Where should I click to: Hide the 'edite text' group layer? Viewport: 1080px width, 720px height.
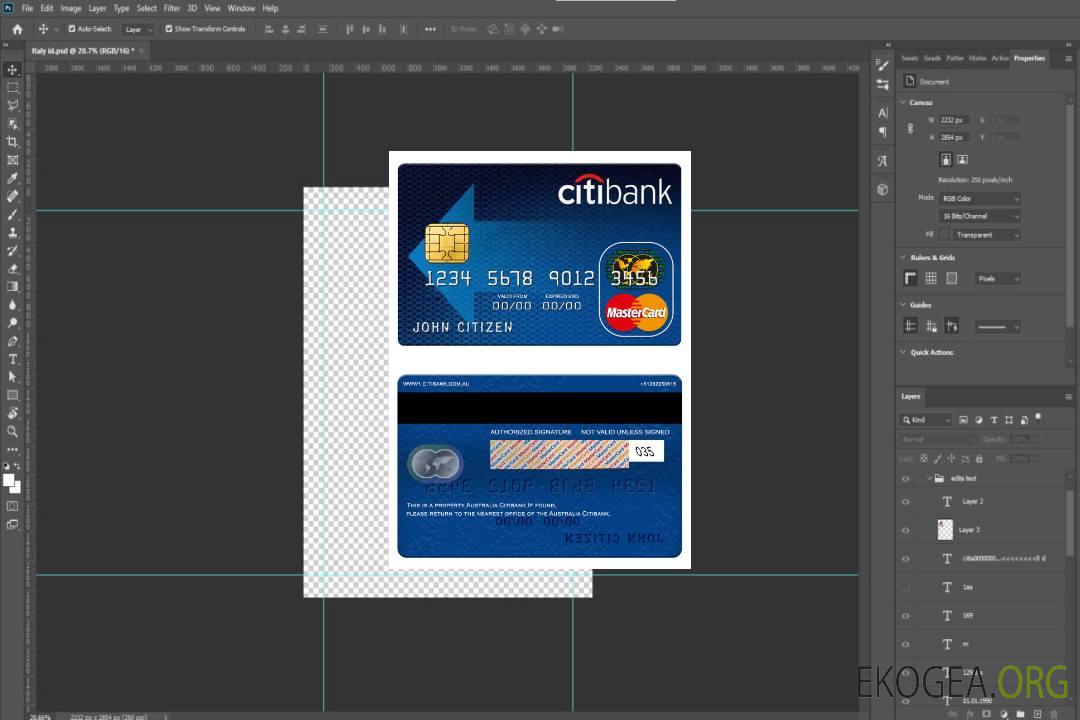[x=906, y=479]
